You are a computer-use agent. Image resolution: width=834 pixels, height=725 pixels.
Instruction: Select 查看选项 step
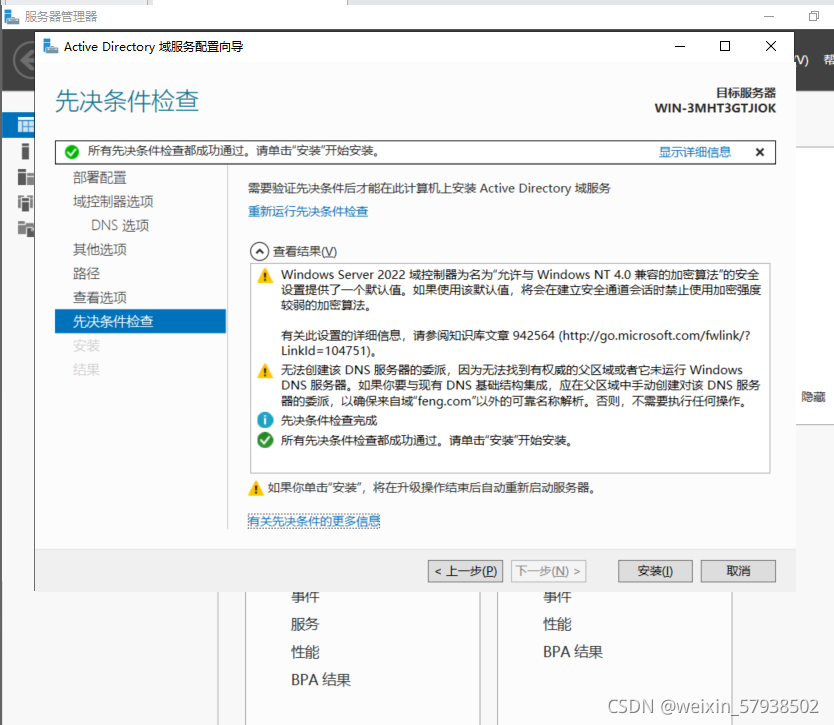[99, 297]
